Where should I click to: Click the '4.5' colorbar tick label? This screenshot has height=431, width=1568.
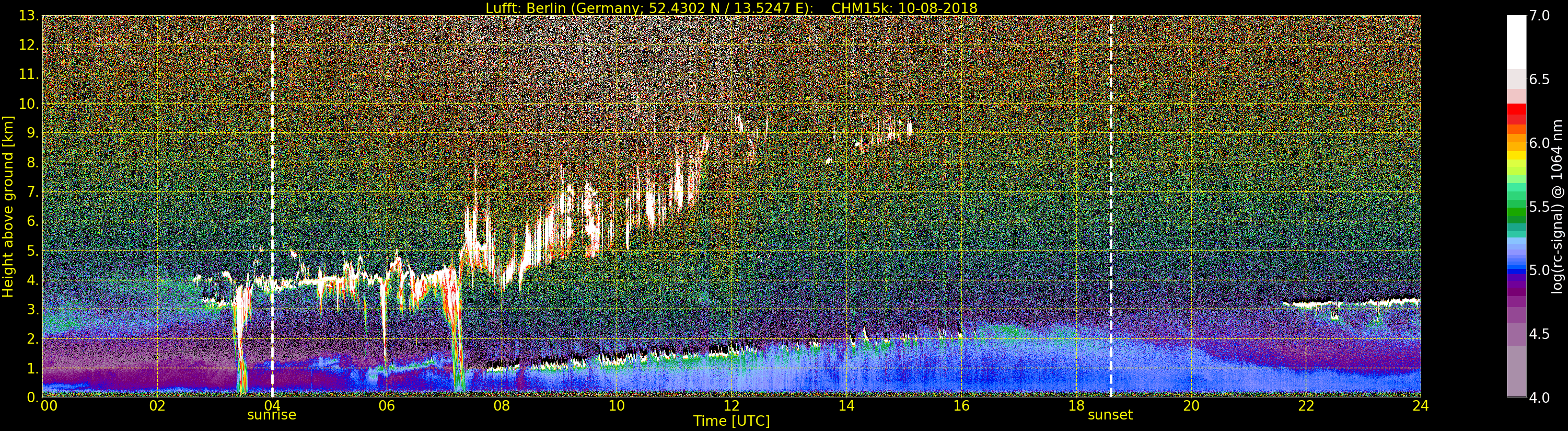click(1539, 334)
